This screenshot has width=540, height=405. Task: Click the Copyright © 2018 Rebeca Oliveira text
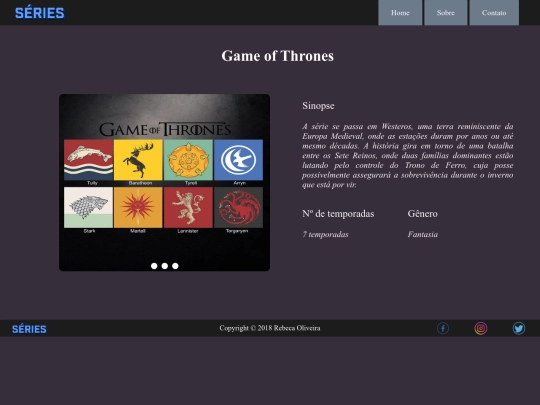coord(270,328)
